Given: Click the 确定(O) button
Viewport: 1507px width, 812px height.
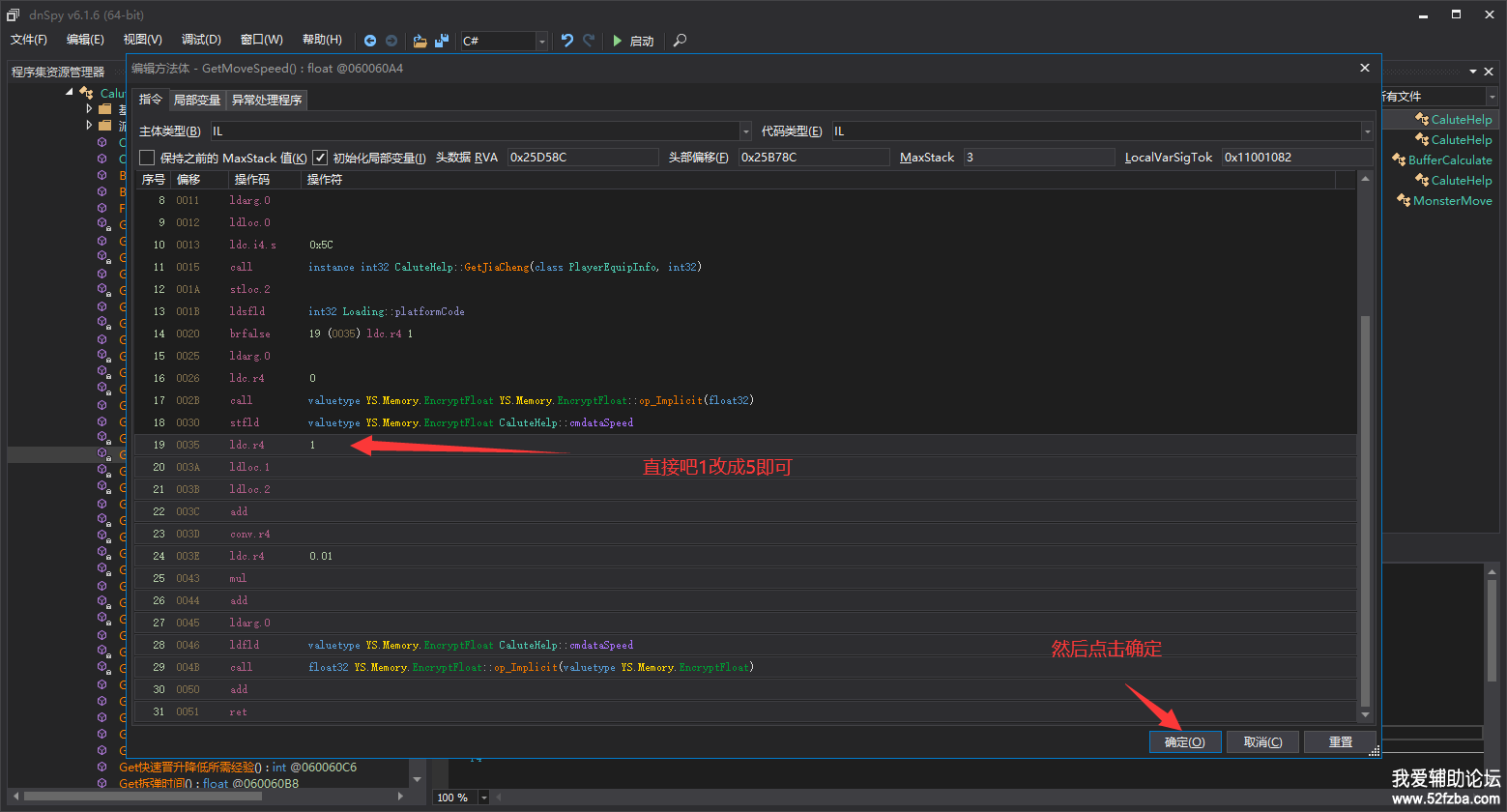Looking at the screenshot, I should point(1185,741).
